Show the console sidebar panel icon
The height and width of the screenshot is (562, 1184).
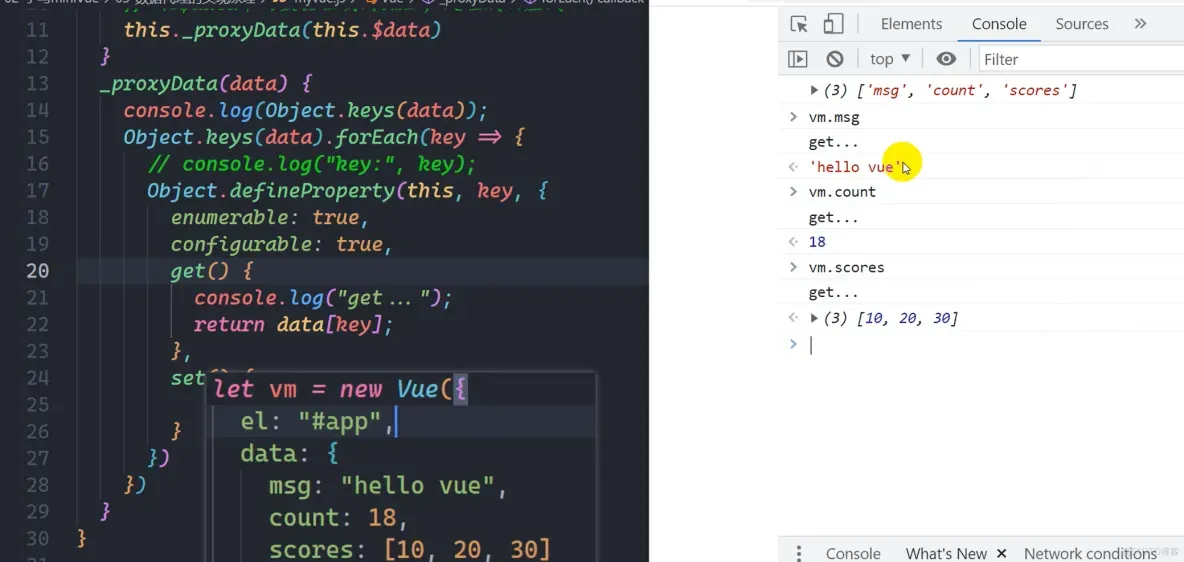pos(797,59)
